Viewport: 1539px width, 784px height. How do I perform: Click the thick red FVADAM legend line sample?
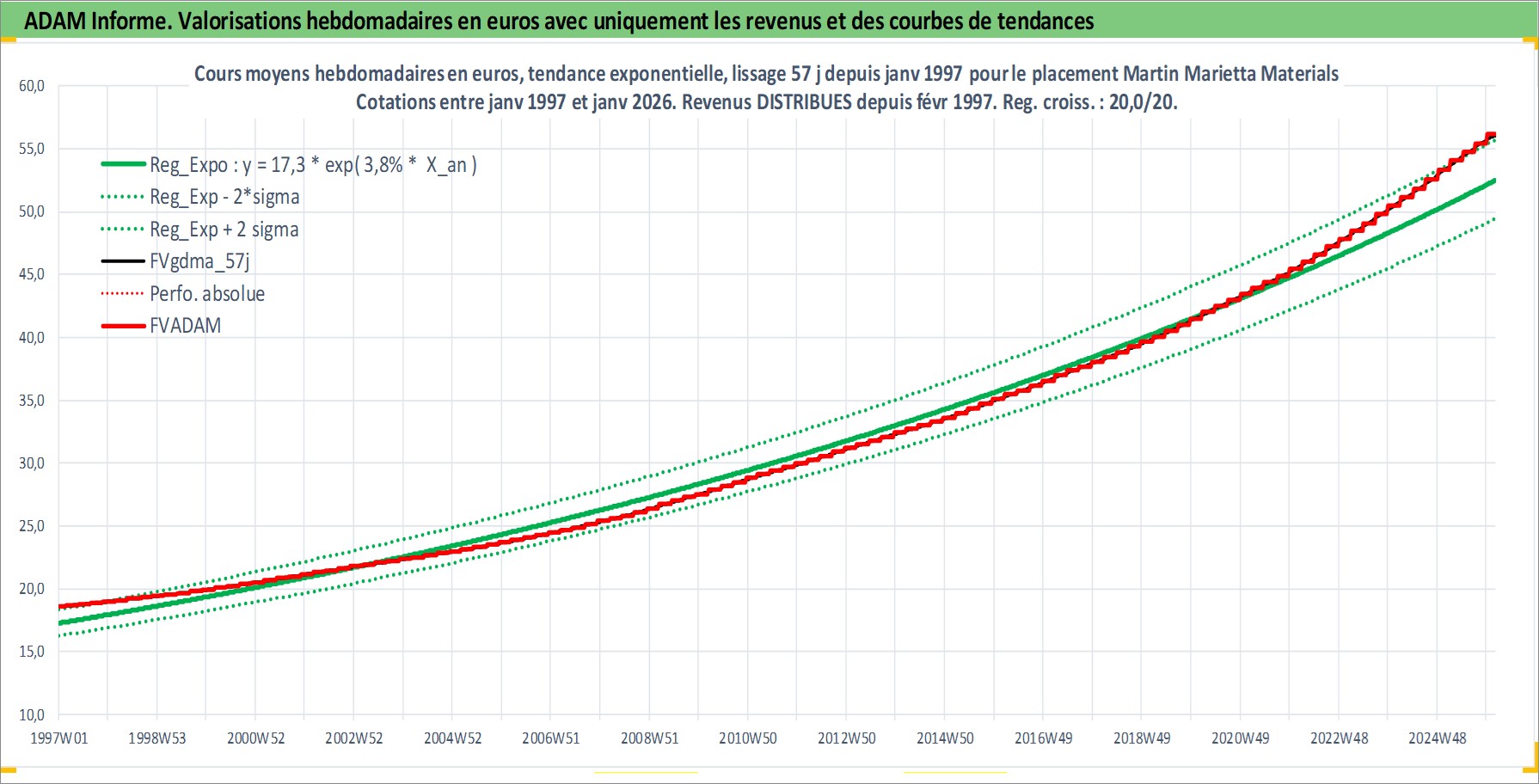(x=123, y=327)
